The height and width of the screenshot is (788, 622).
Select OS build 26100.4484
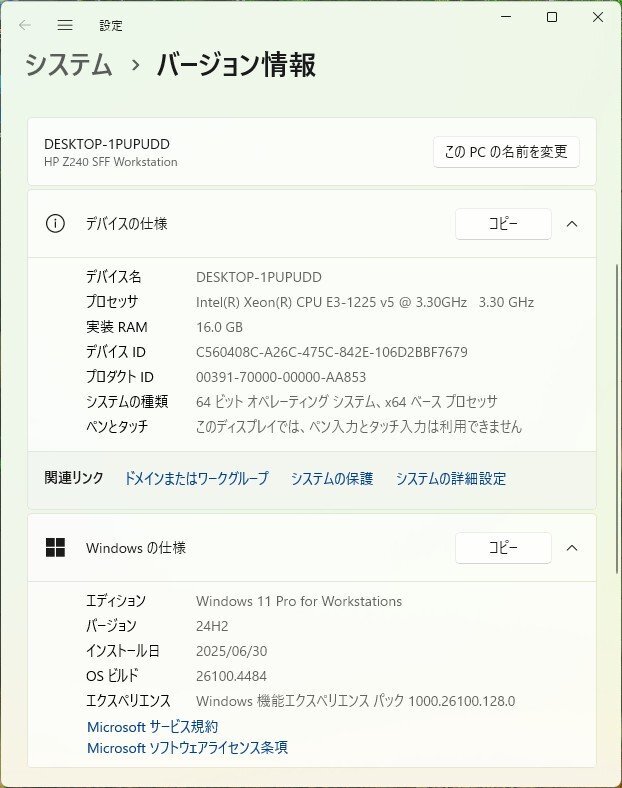[231, 676]
